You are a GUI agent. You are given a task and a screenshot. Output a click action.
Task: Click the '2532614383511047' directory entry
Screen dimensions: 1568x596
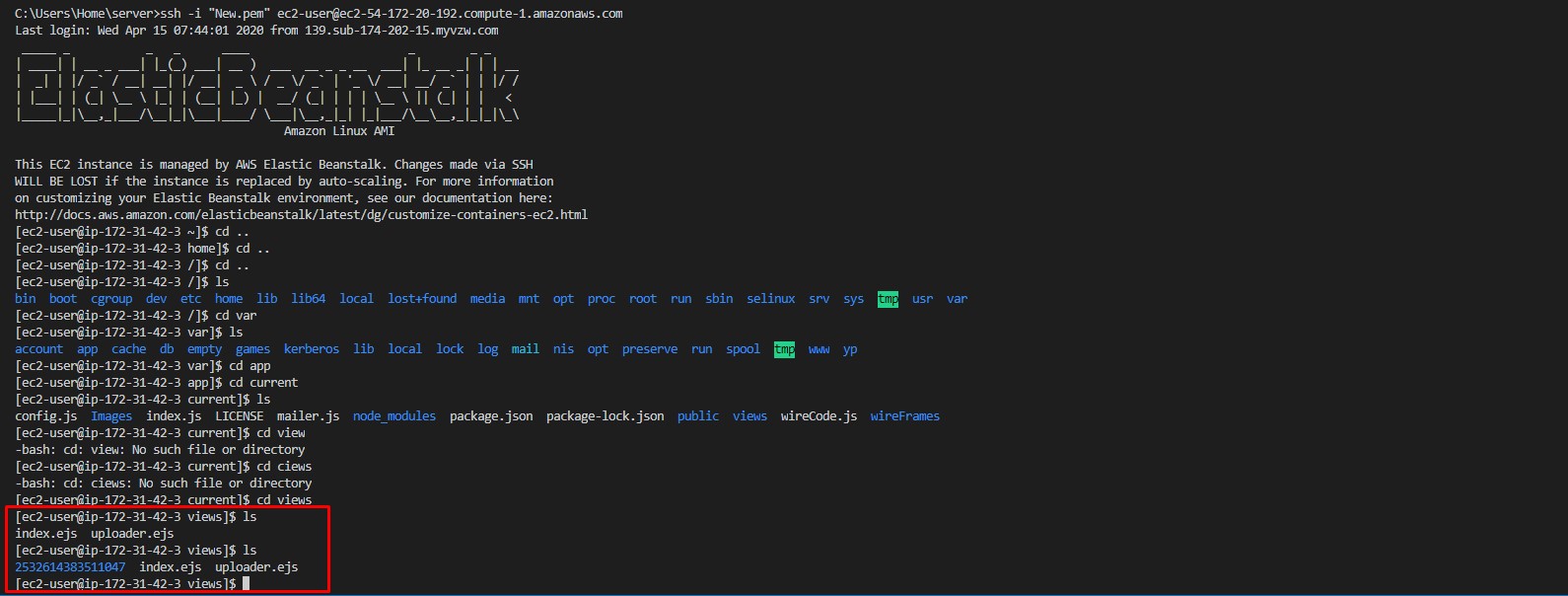pyautogui.click(x=70, y=567)
